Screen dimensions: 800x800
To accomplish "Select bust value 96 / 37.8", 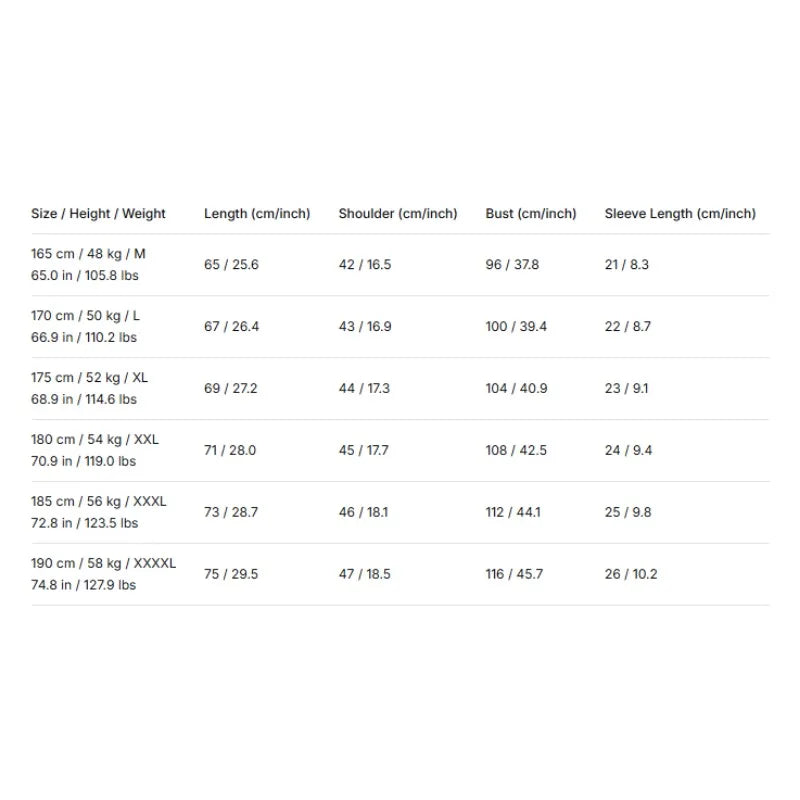I will point(512,264).
